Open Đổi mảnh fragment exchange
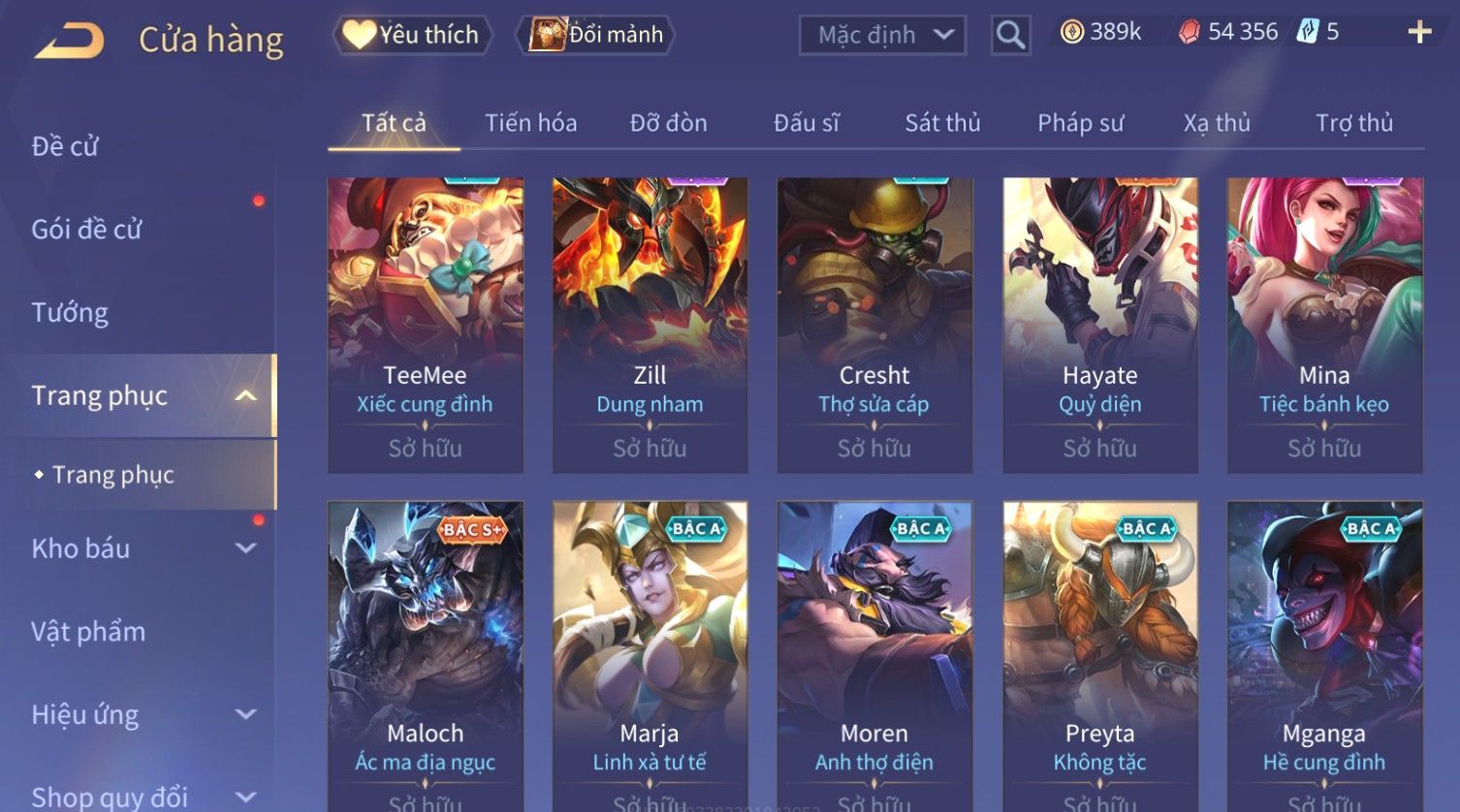This screenshot has width=1460, height=812. click(x=597, y=35)
